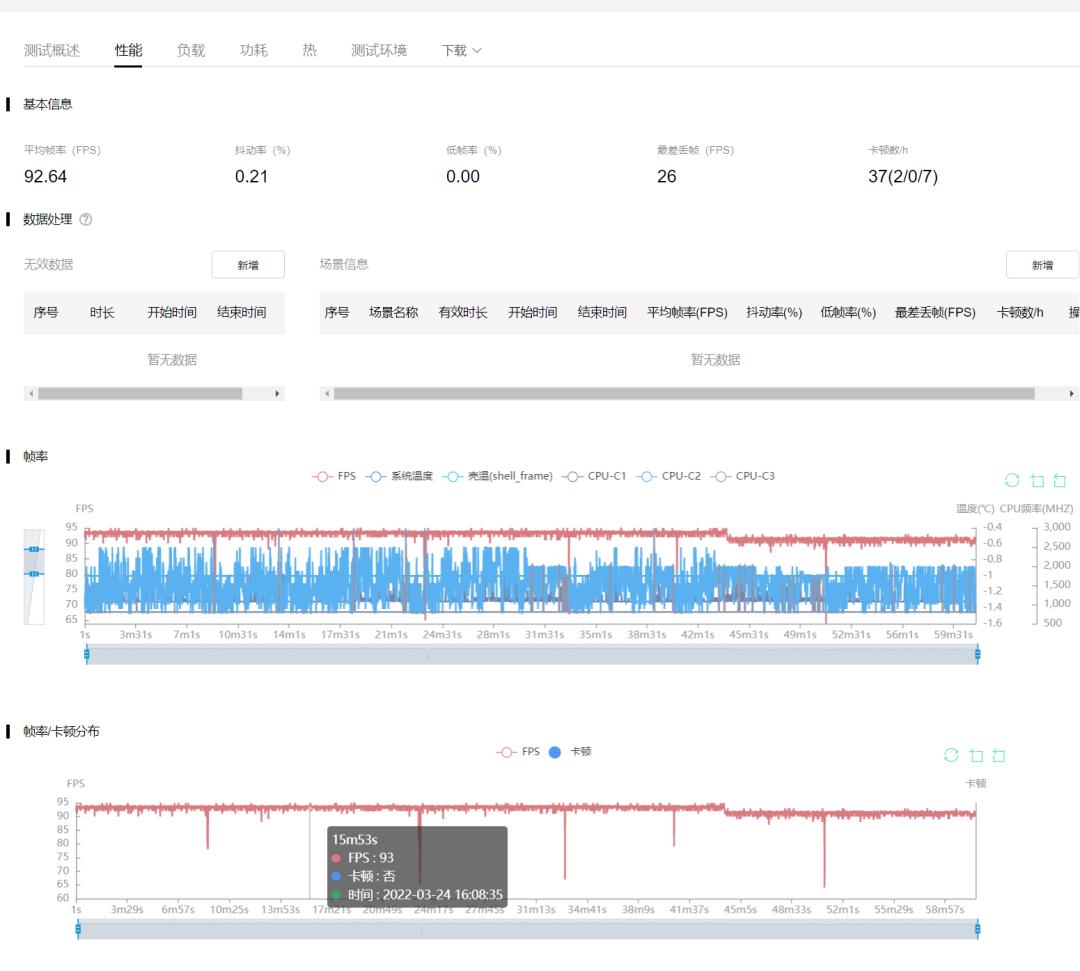This screenshot has width=1080, height=971.
Task: Expand the 下载 dropdown menu
Action: (461, 50)
